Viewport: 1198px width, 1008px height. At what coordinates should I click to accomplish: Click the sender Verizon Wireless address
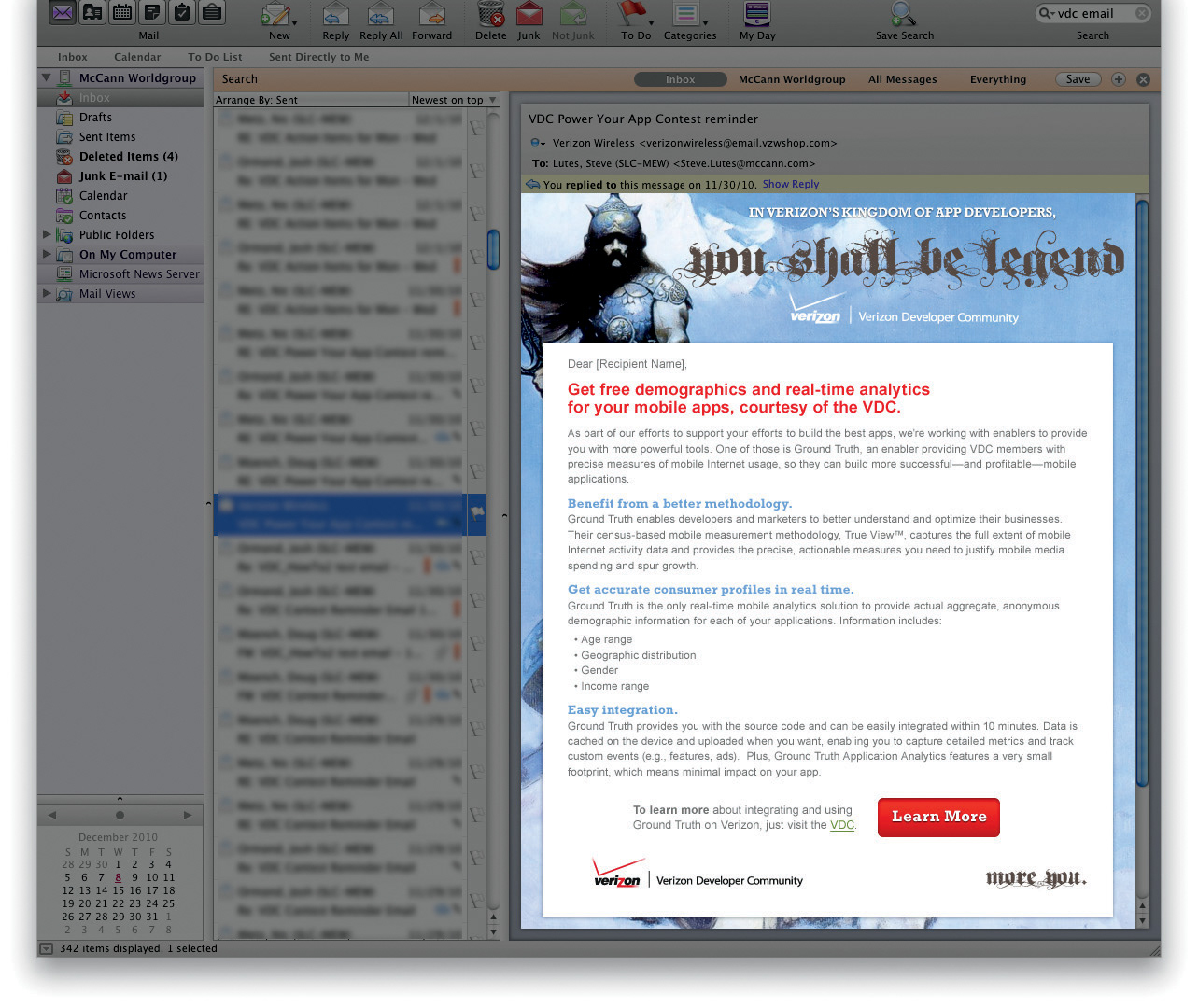[x=694, y=143]
